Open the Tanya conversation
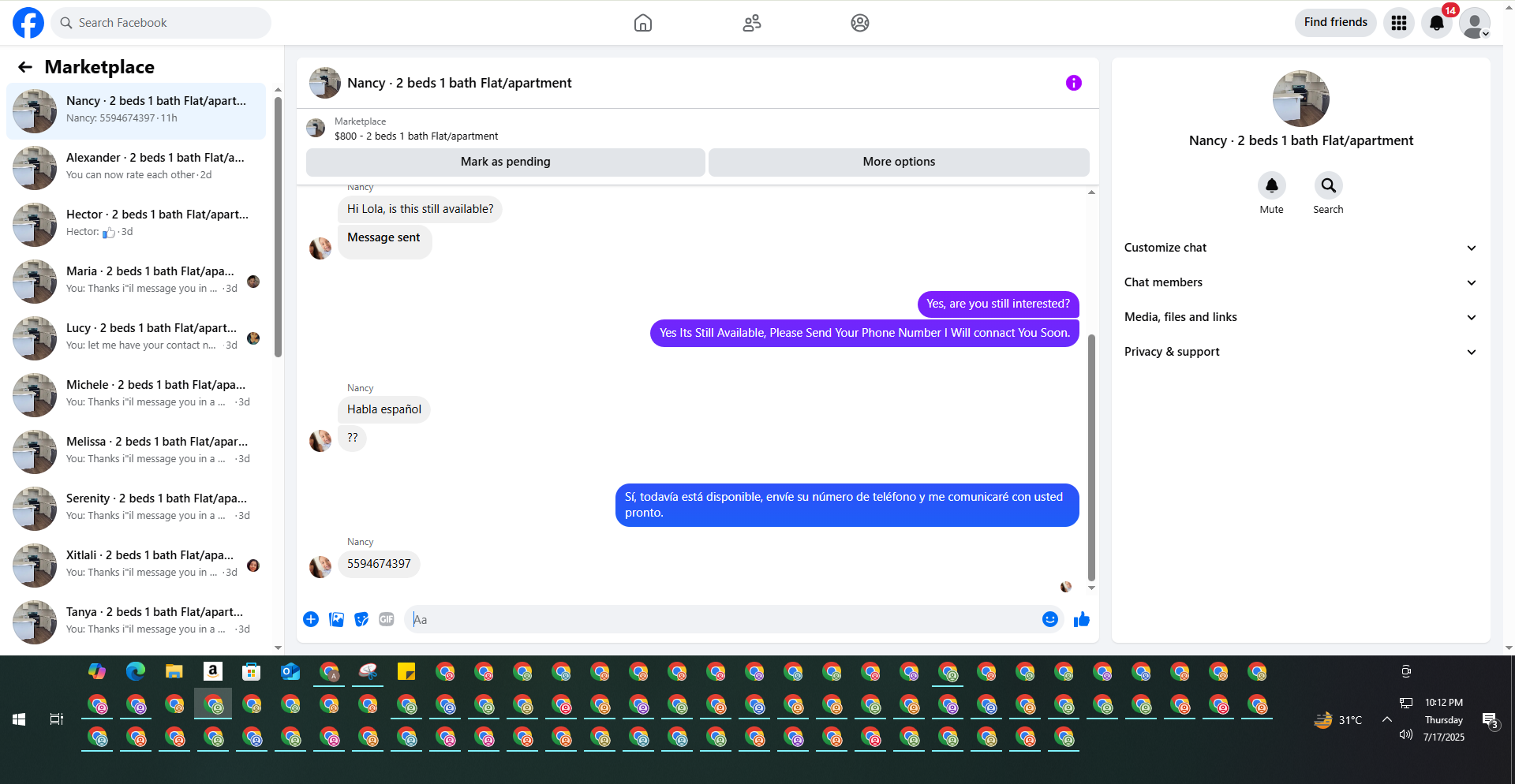Image resolution: width=1515 pixels, height=784 pixels. 137,622
